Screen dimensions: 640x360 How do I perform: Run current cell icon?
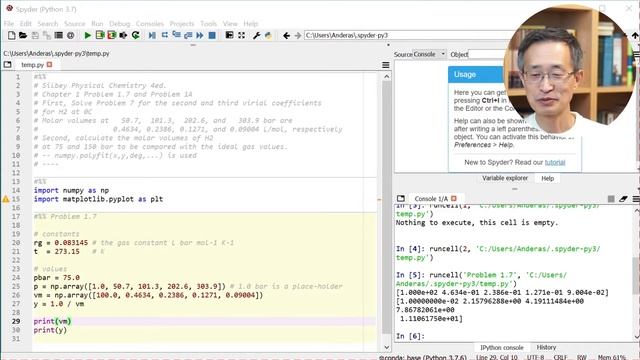point(100,36)
